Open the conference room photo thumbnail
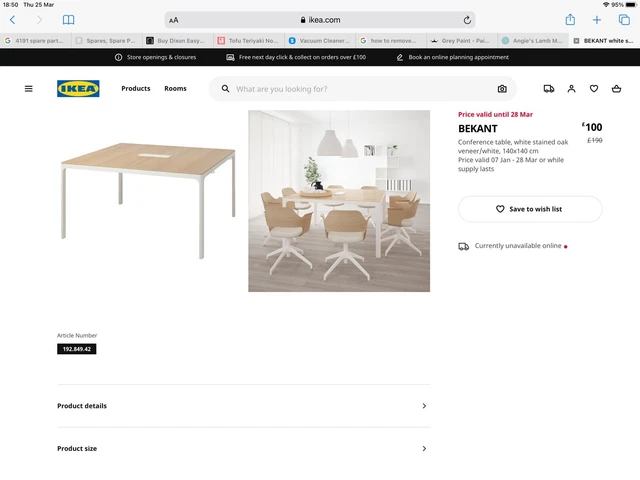Image resolution: width=640 pixels, height=480 pixels. point(339,201)
